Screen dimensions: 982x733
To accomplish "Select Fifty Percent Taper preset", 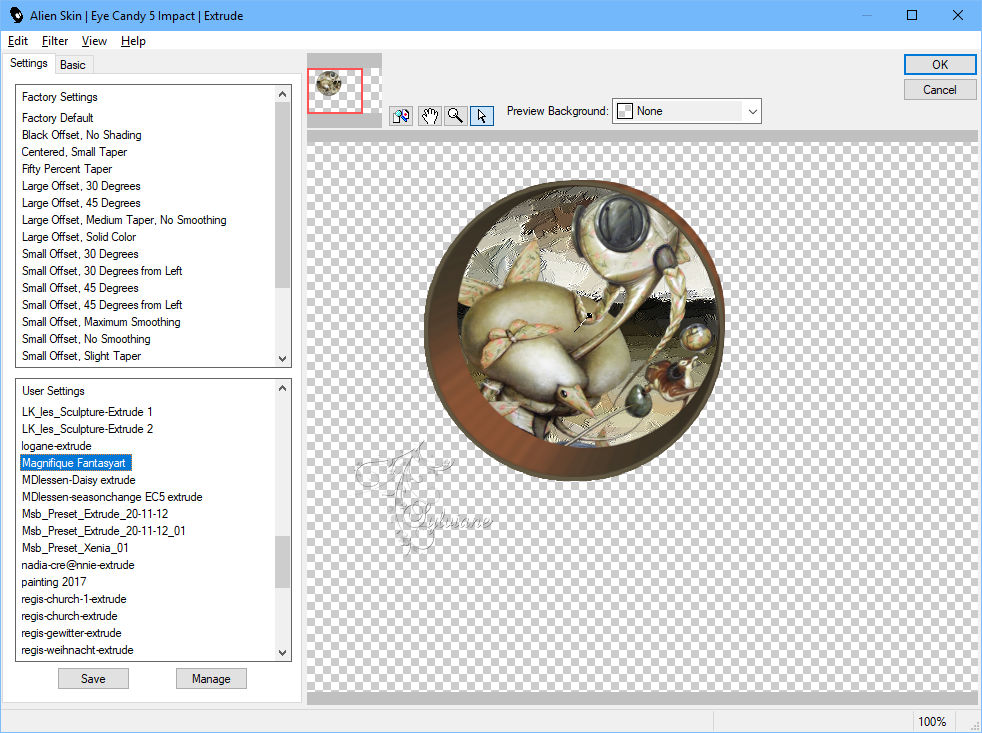I will click(67, 169).
